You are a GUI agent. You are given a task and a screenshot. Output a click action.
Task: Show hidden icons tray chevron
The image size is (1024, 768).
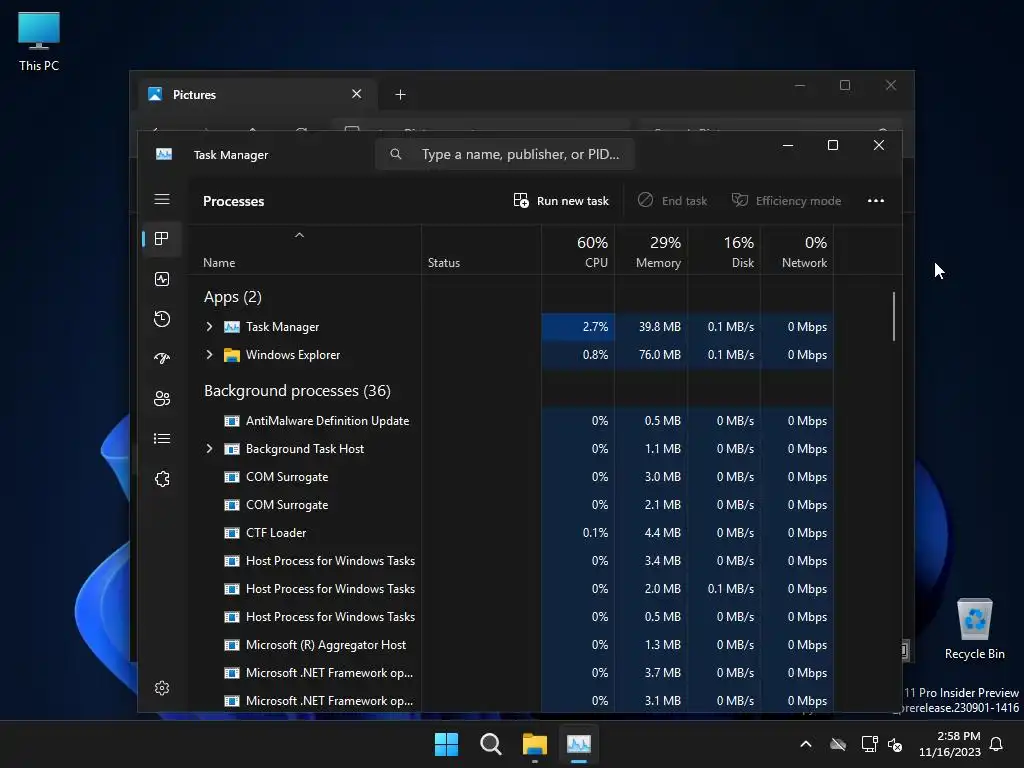[806, 744]
